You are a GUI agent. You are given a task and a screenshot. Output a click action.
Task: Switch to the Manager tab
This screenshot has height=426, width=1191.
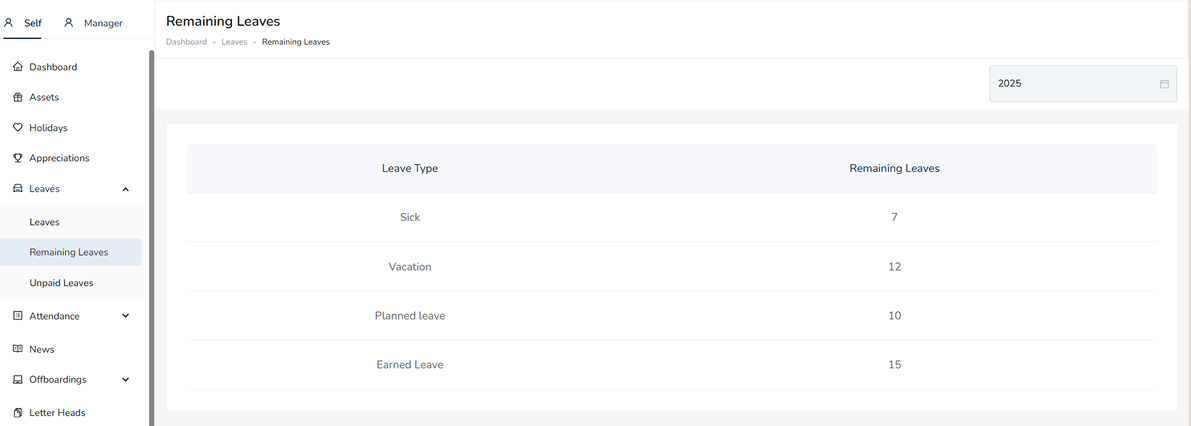point(93,23)
